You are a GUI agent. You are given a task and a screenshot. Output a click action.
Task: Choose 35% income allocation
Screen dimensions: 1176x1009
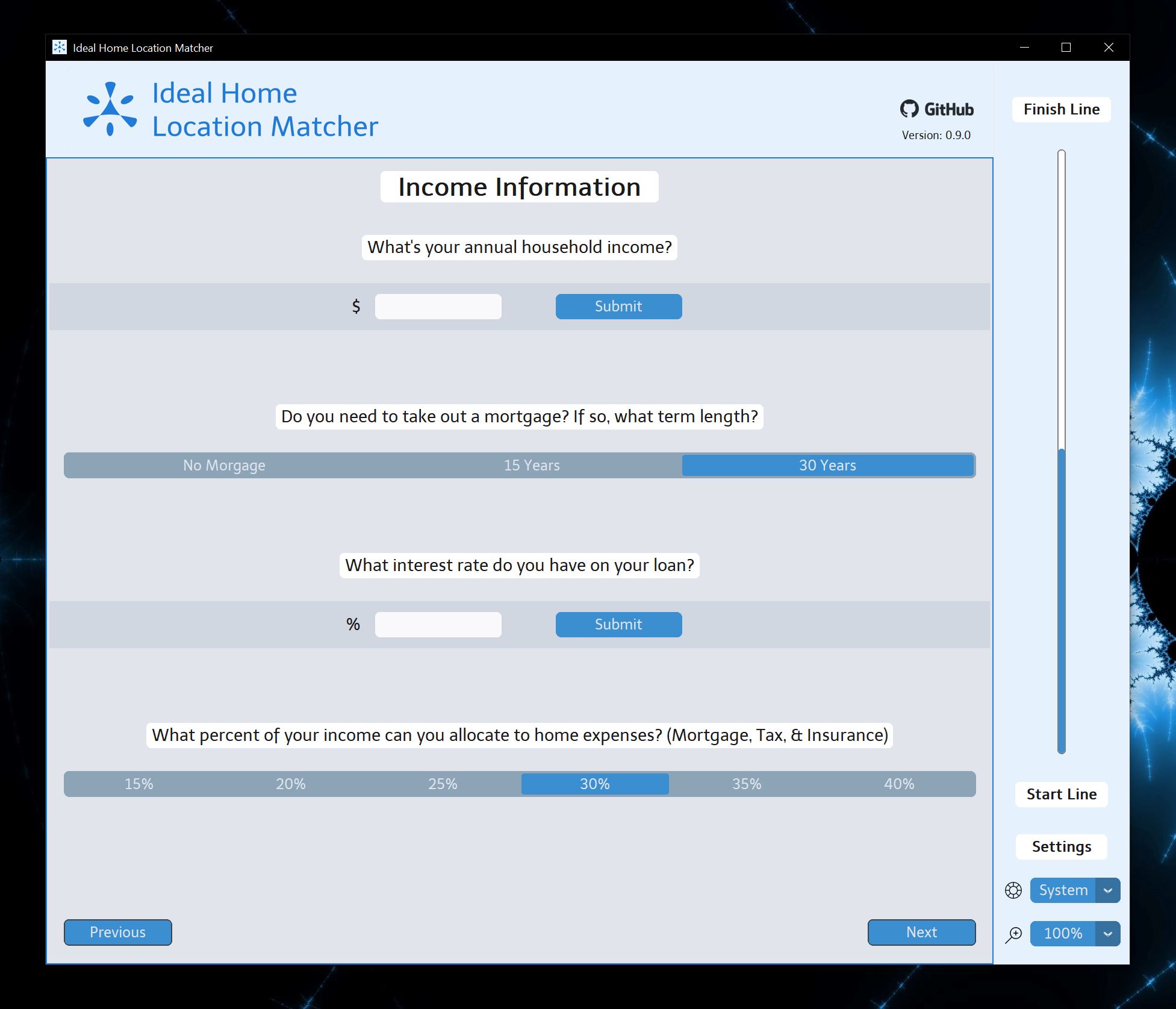(747, 784)
